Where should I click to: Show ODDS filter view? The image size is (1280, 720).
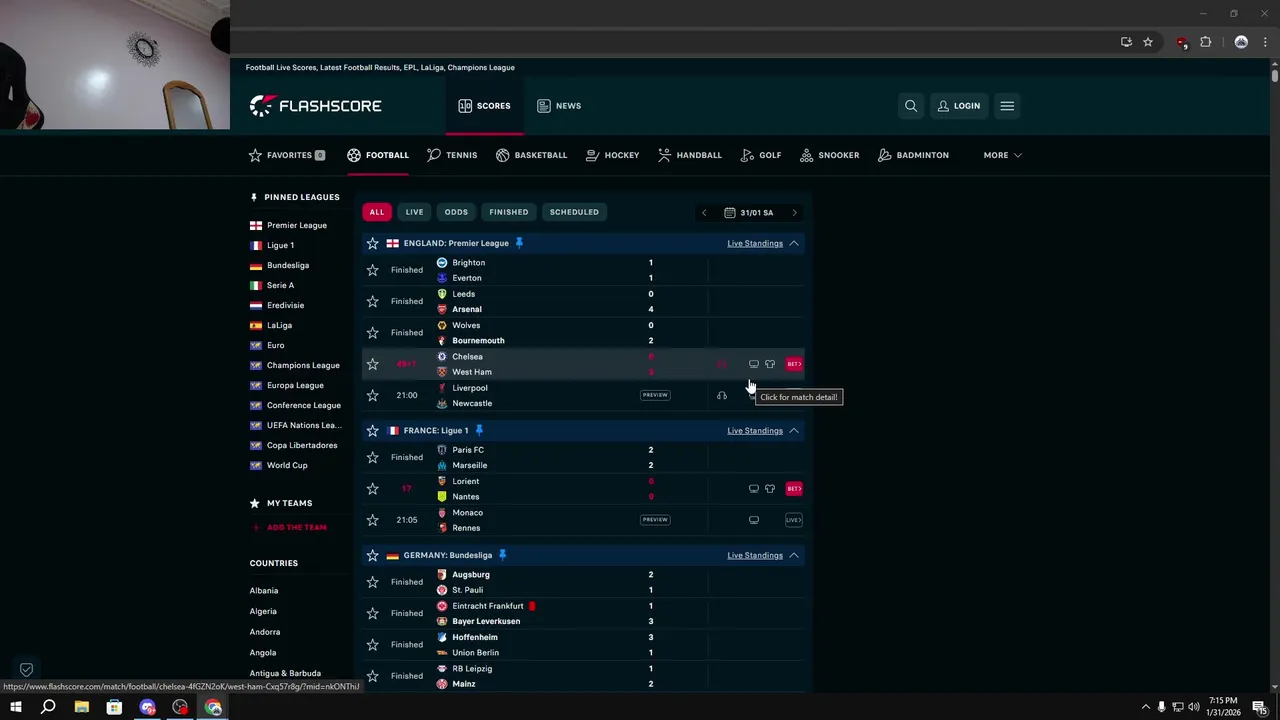tap(456, 212)
